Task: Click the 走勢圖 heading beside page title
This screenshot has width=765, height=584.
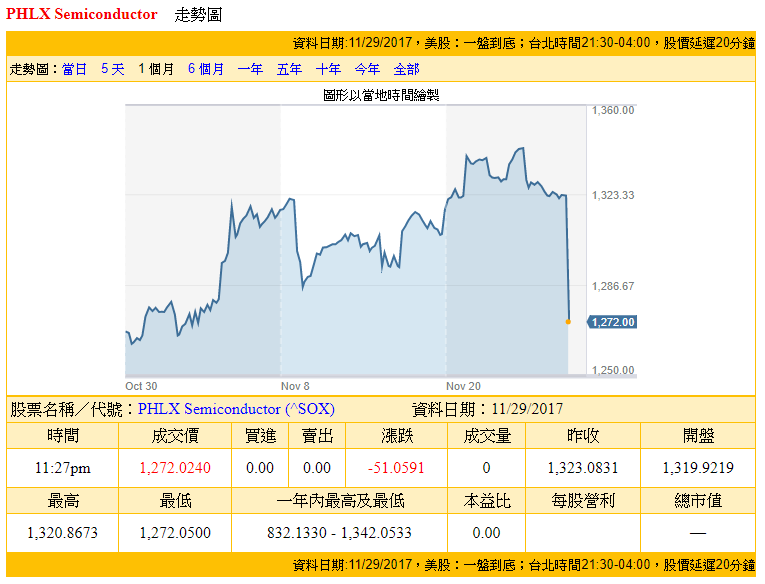Action: [198, 15]
